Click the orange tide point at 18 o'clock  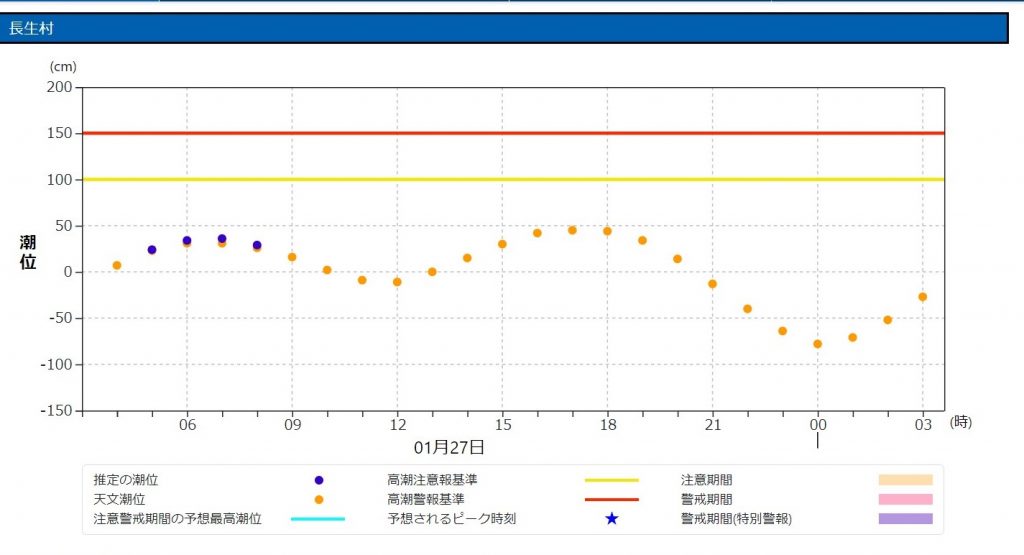point(607,231)
